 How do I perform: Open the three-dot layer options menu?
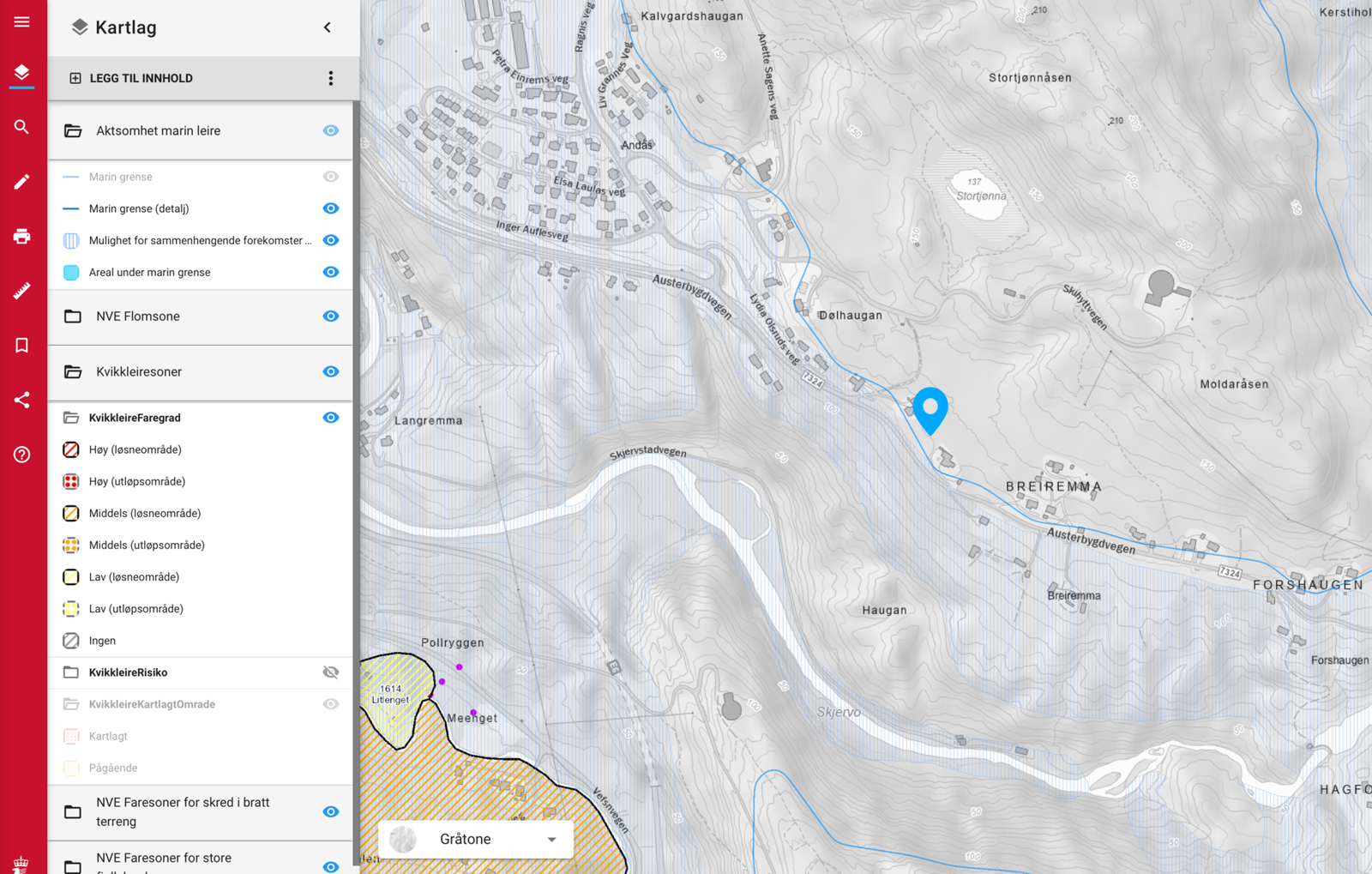click(331, 78)
